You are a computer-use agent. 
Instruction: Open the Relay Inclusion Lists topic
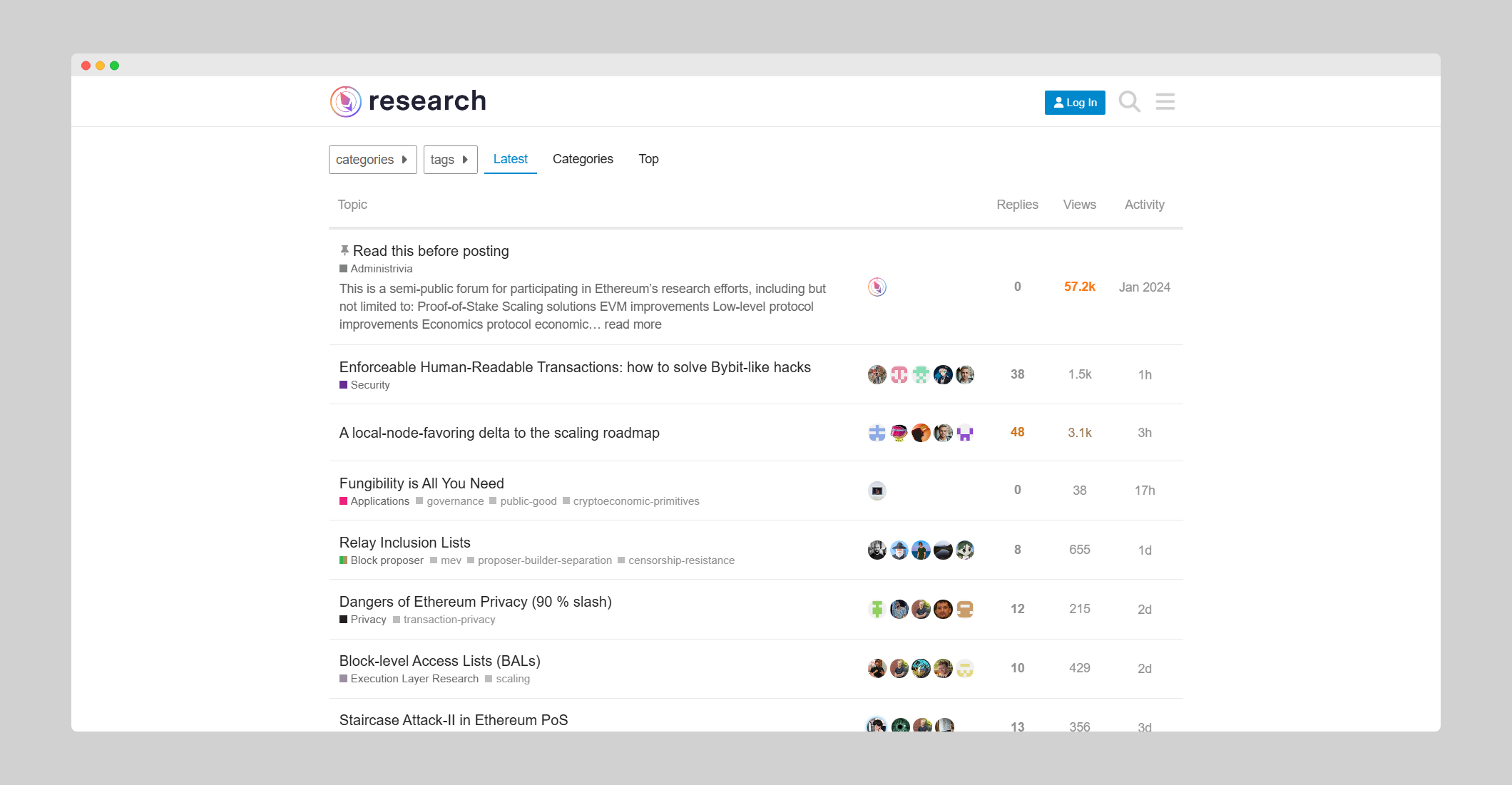[x=404, y=543]
